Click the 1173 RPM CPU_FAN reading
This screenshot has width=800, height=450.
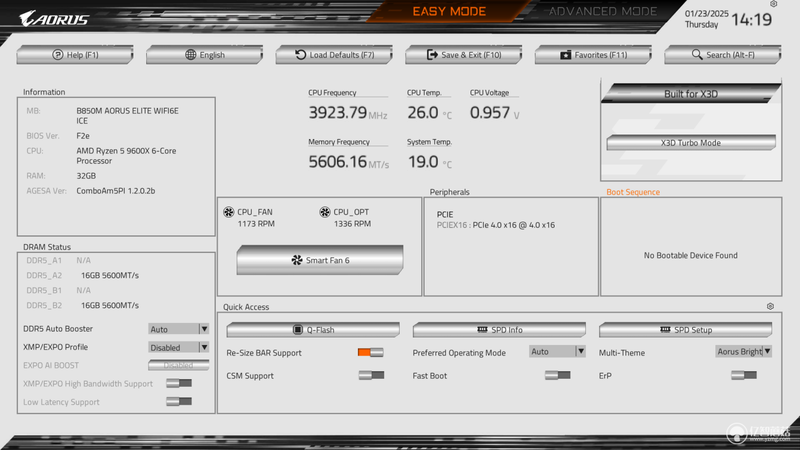tap(256, 223)
